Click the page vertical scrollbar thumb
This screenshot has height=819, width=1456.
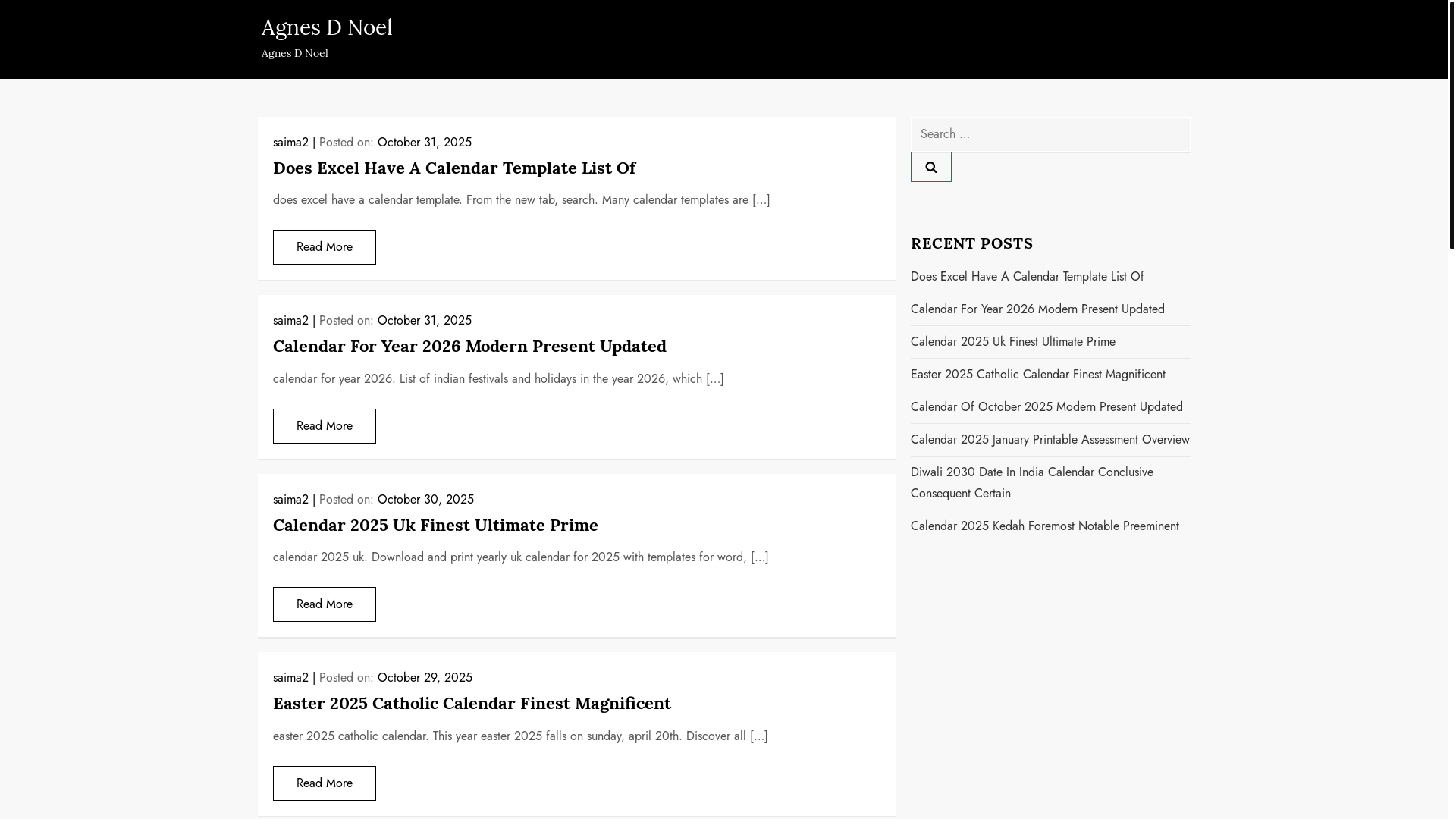[1451, 125]
